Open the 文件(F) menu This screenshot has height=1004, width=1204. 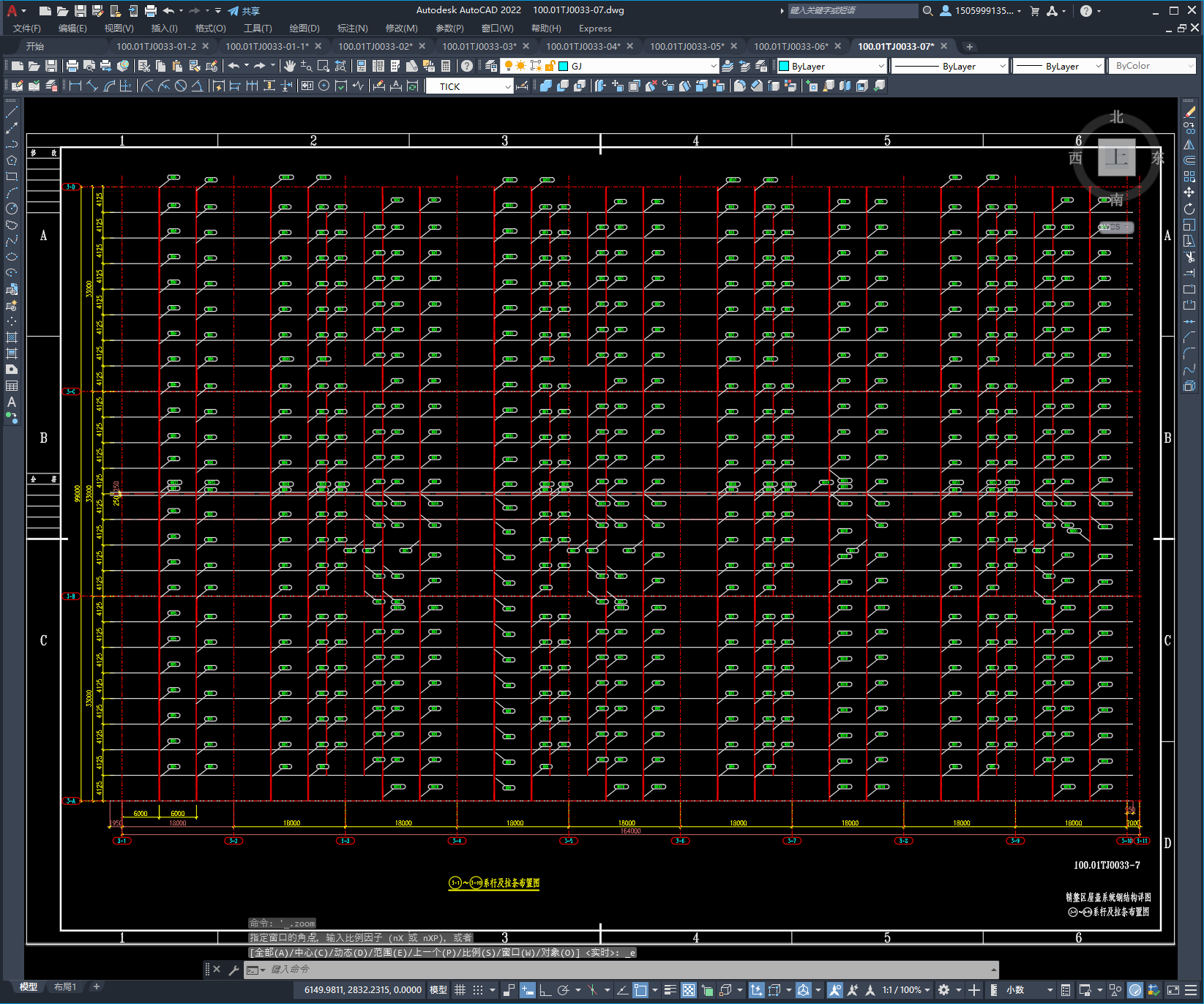(27, 29)
